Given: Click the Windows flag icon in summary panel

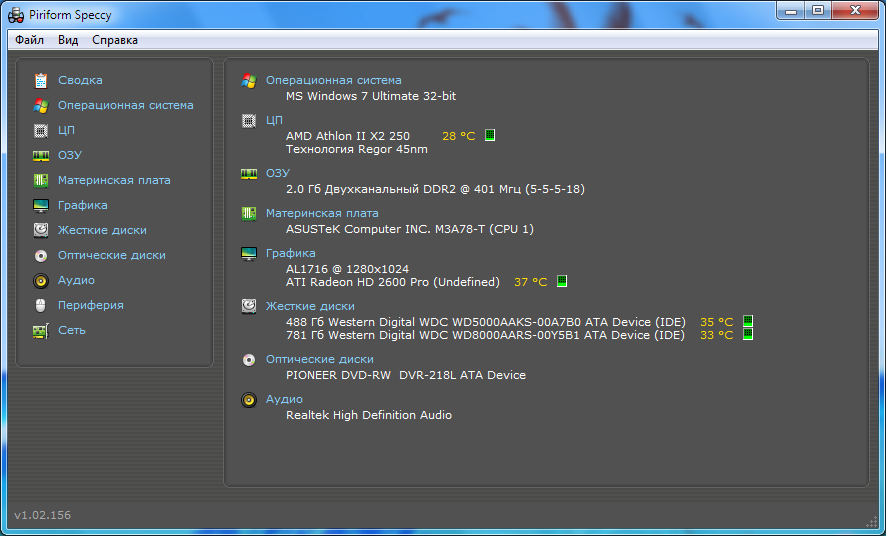Looking at the screenshot, I should tap(249, 80).
